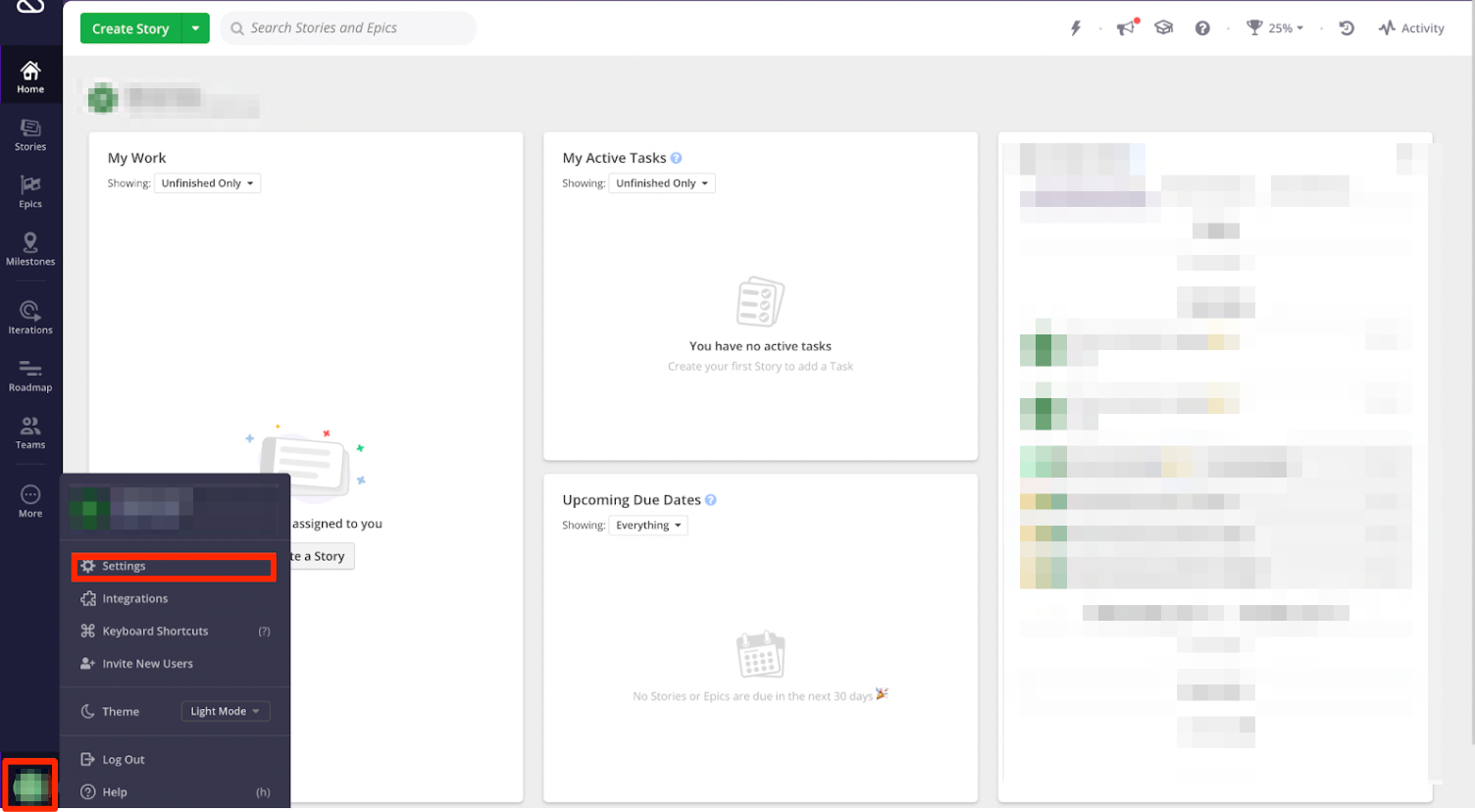Change Theme Light Mode dropdown
Viewport: 1475px width, 812px height.
(x=225, y=712)
